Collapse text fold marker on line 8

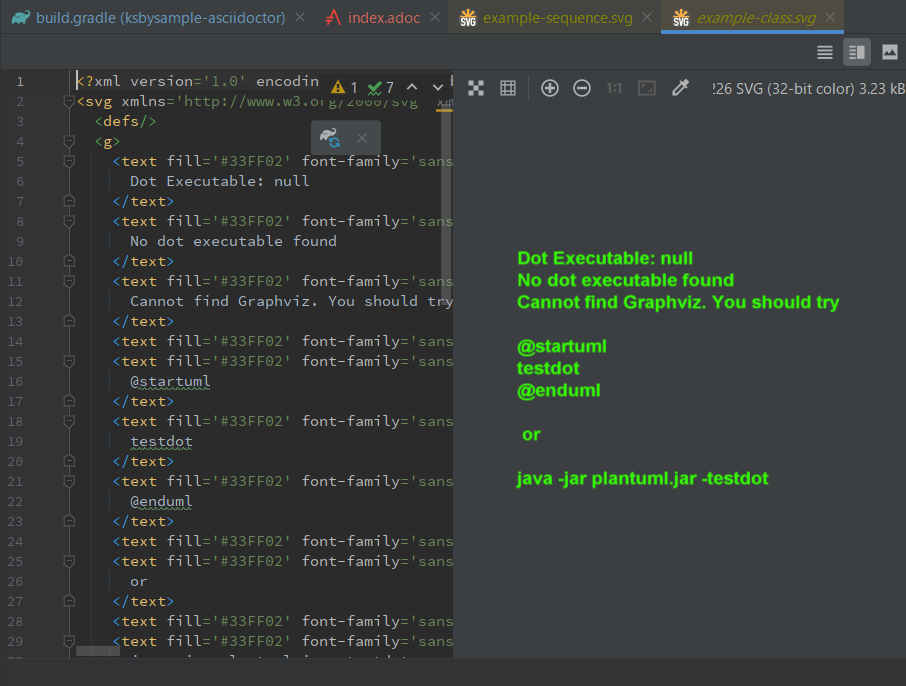pyautogui.click(x=69, y=221)
